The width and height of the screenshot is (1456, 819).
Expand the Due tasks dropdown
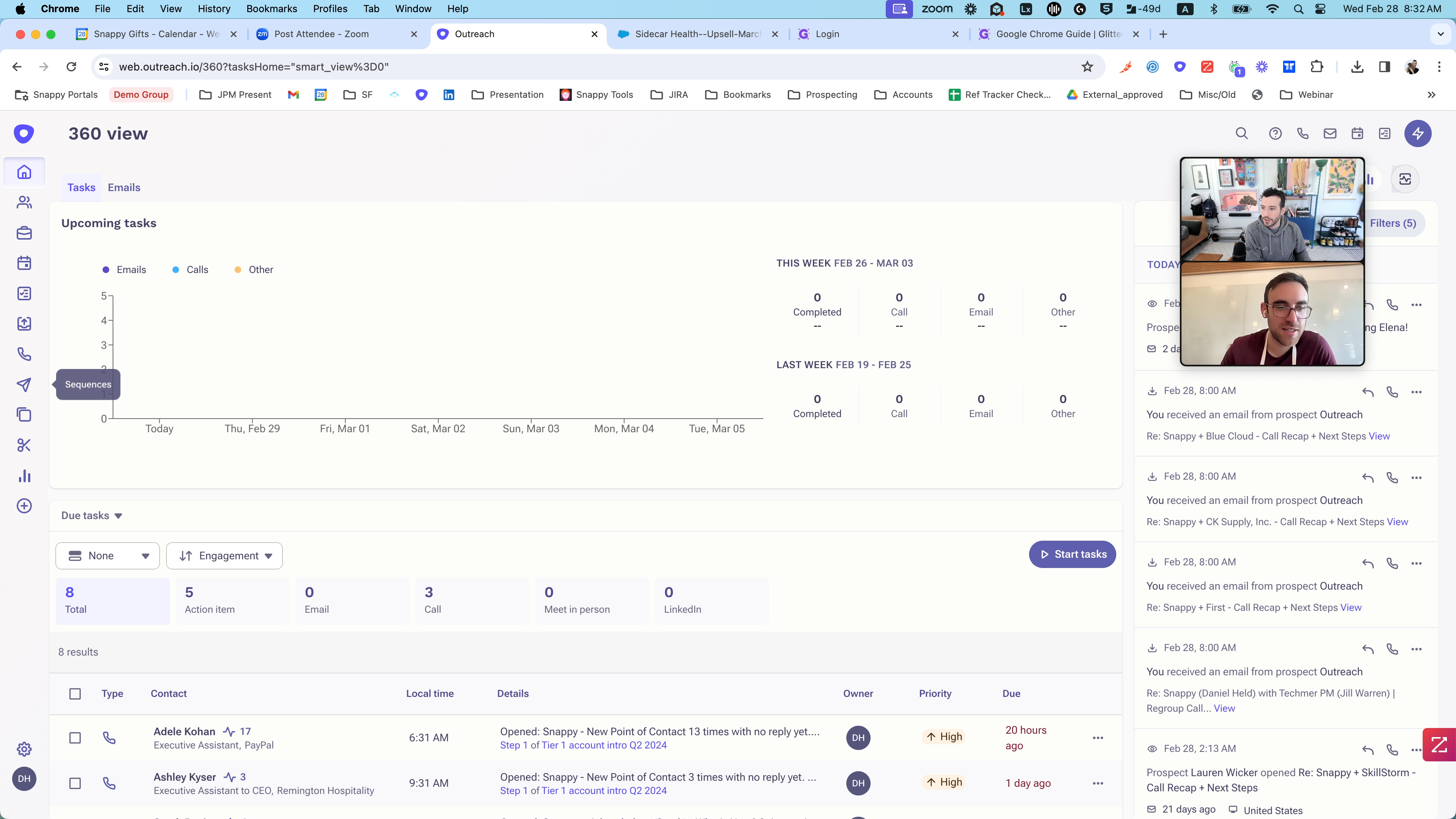91,516
